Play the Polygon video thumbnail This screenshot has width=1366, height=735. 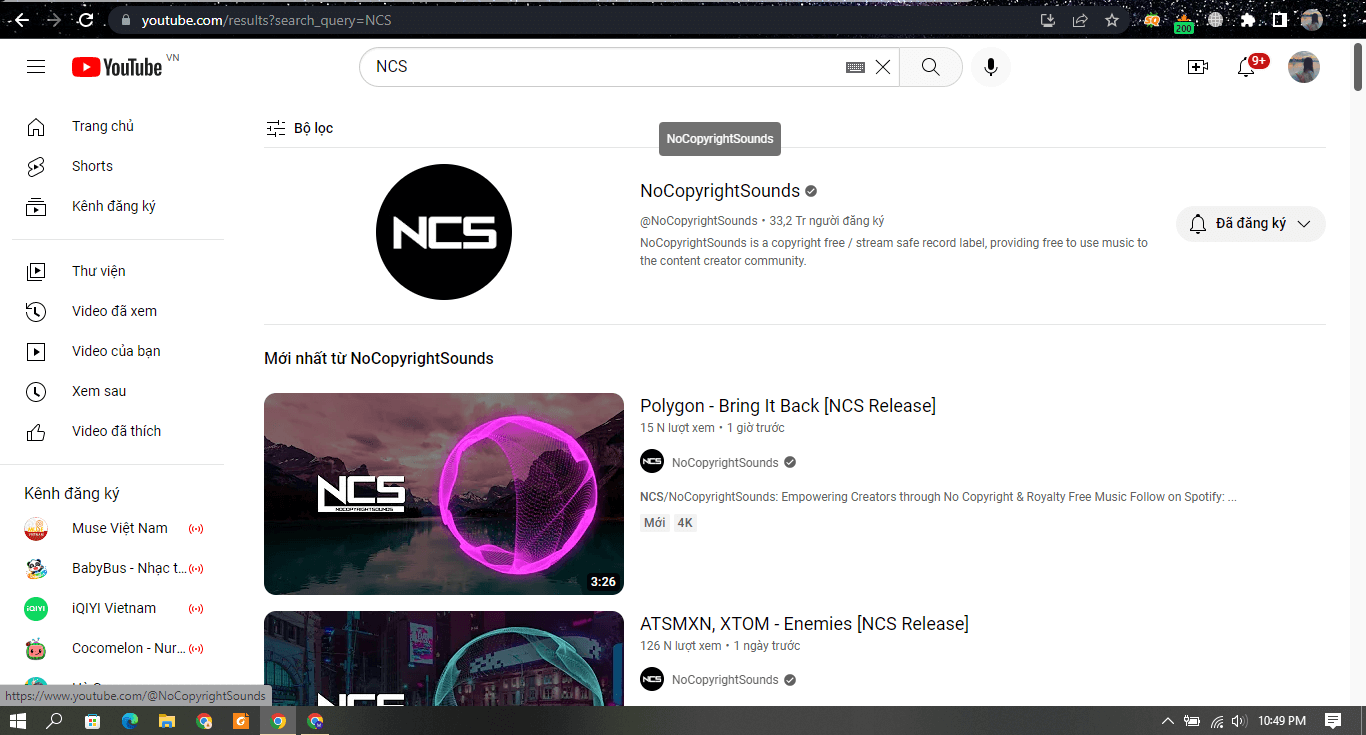[443, 493]
